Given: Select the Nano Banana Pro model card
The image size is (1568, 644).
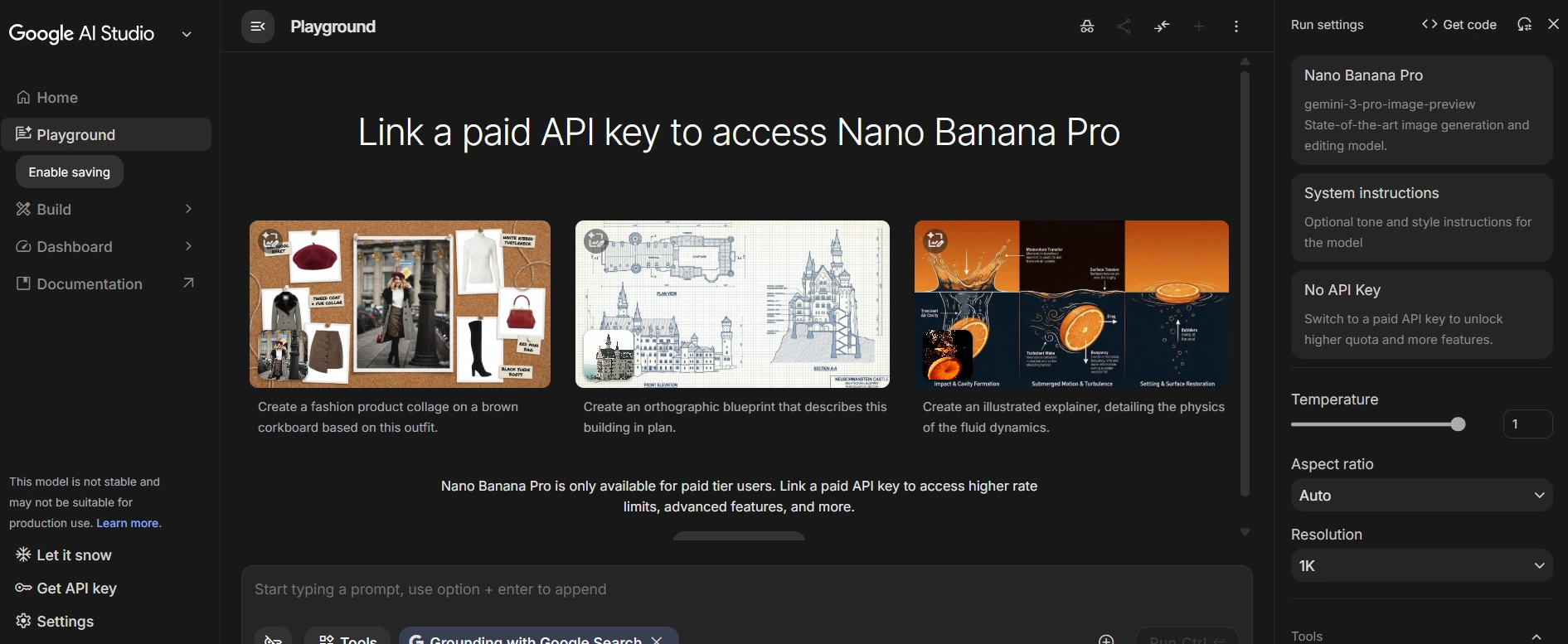Looking at the screenshot, I should [1421, 110].
